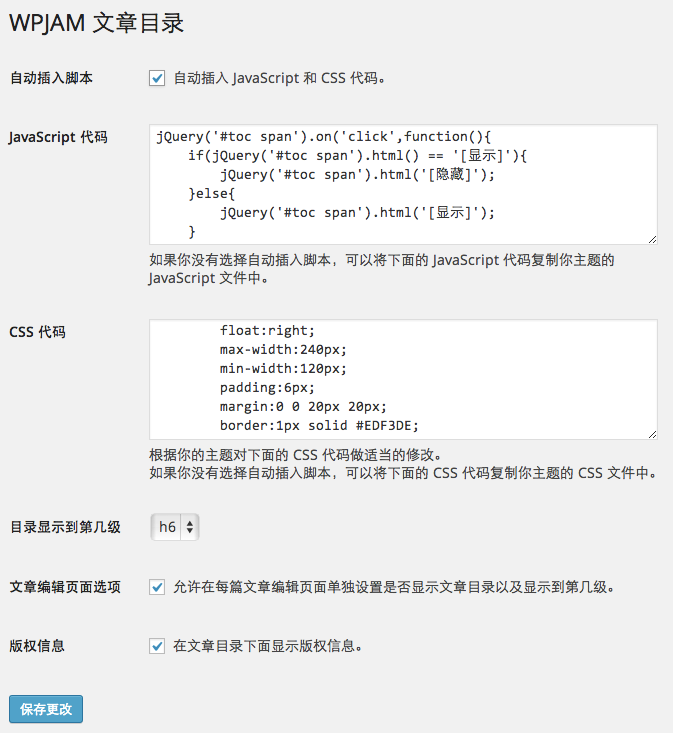The image size is (673, 733).
Task: Disable the 版权信息 display checkbox
Action: [157, 646]
